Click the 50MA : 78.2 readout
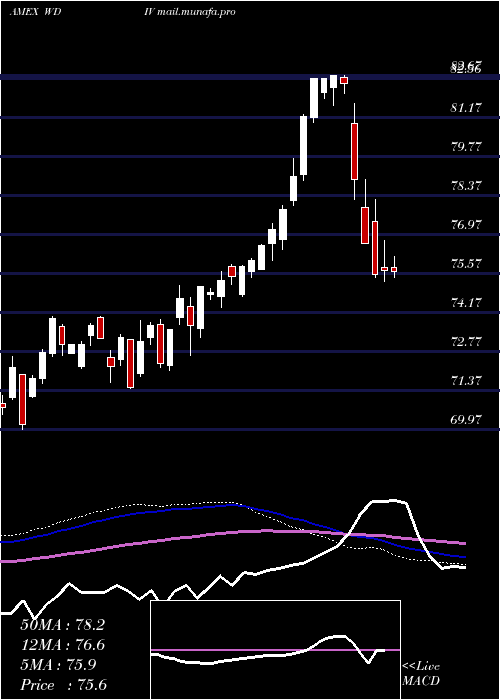This screenshot has height=700, width=500. point(62,625)
